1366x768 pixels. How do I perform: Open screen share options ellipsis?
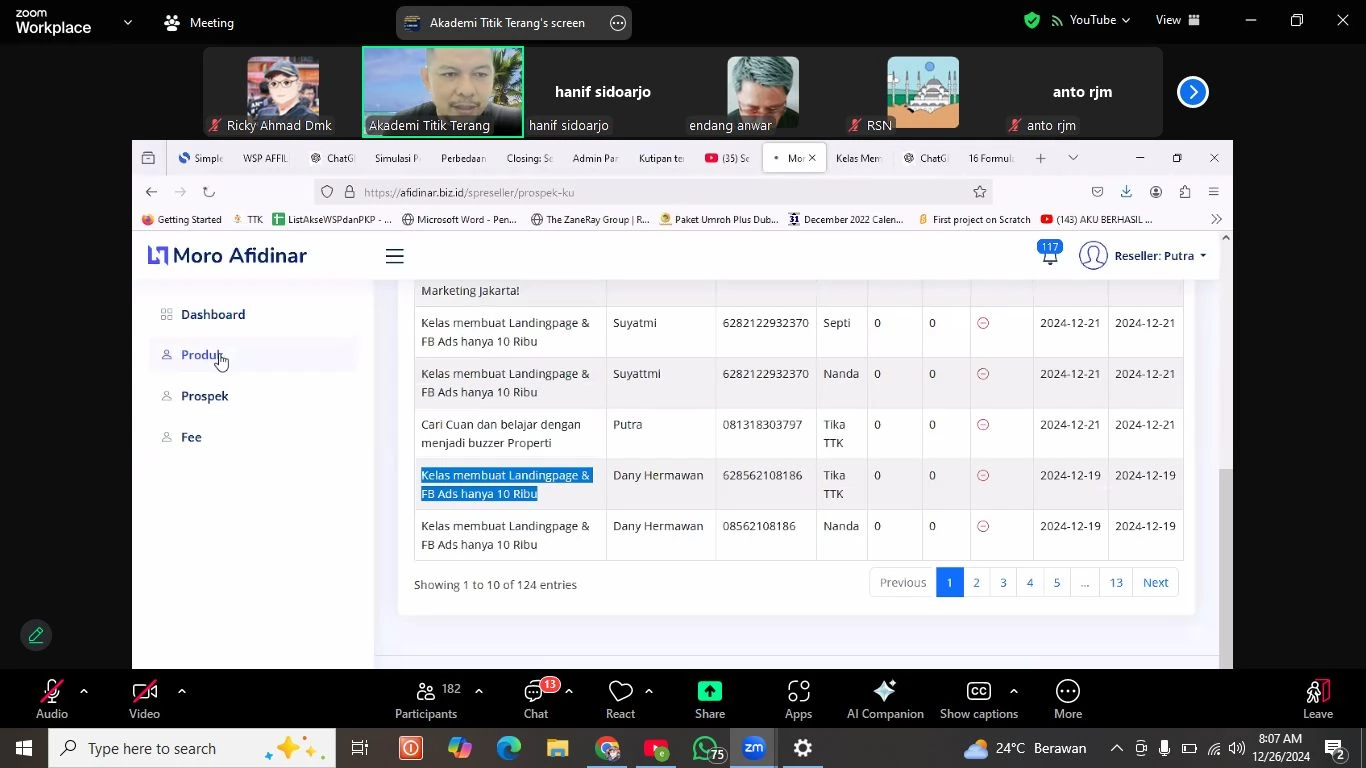point(618,23)
